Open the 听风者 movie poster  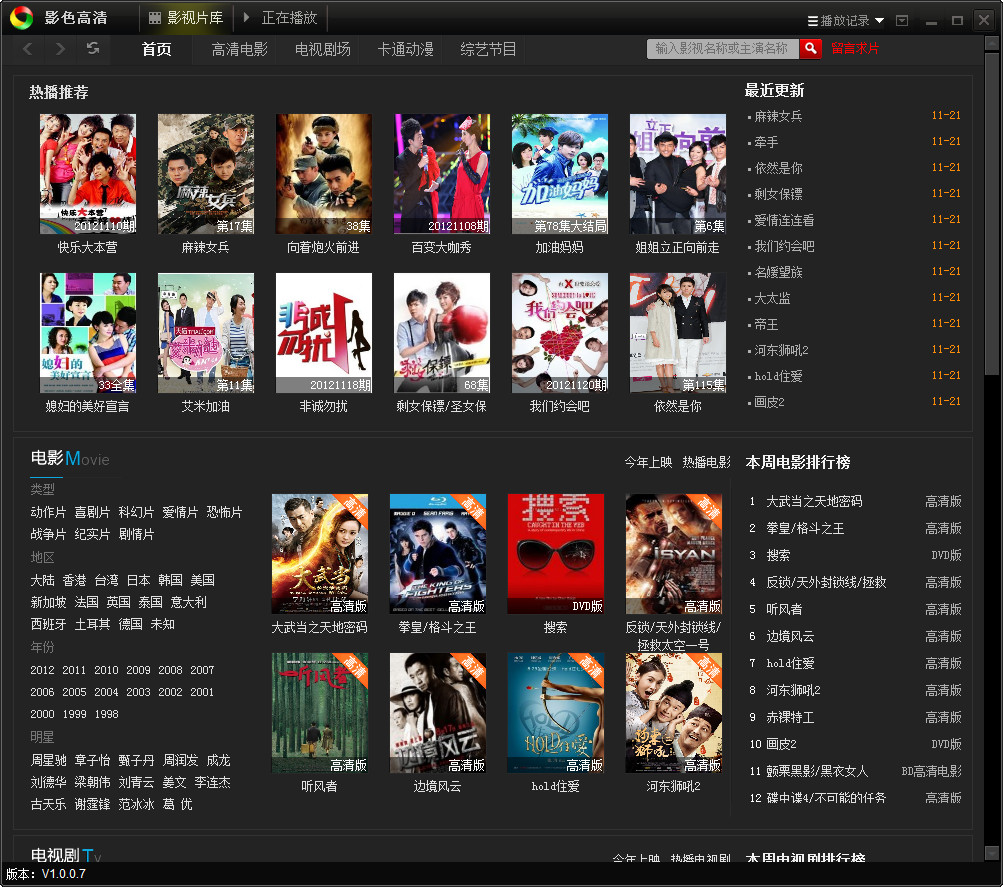319,713
